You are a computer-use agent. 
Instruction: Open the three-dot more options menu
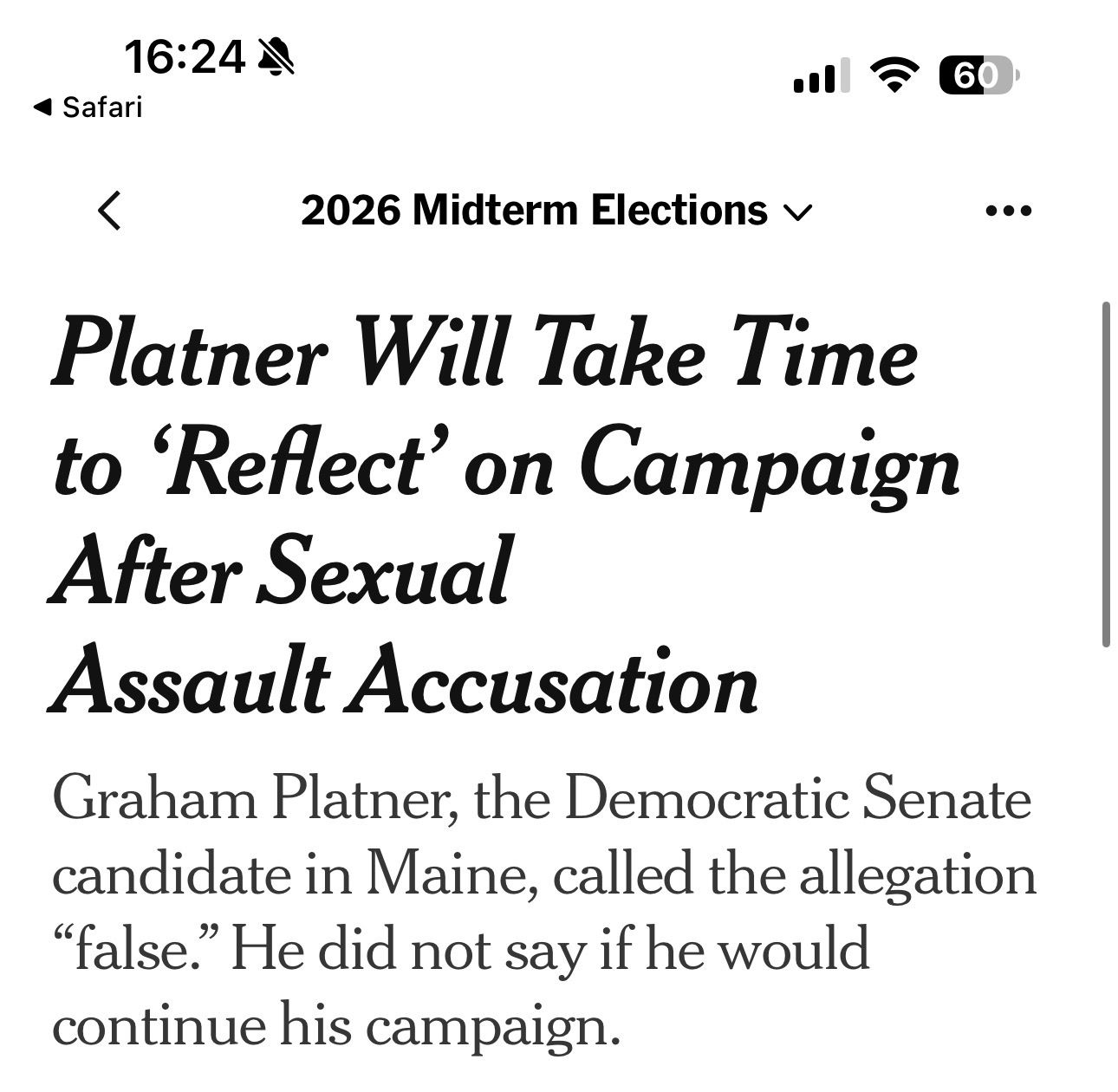pyautogui.click(x=1010, y=211)
